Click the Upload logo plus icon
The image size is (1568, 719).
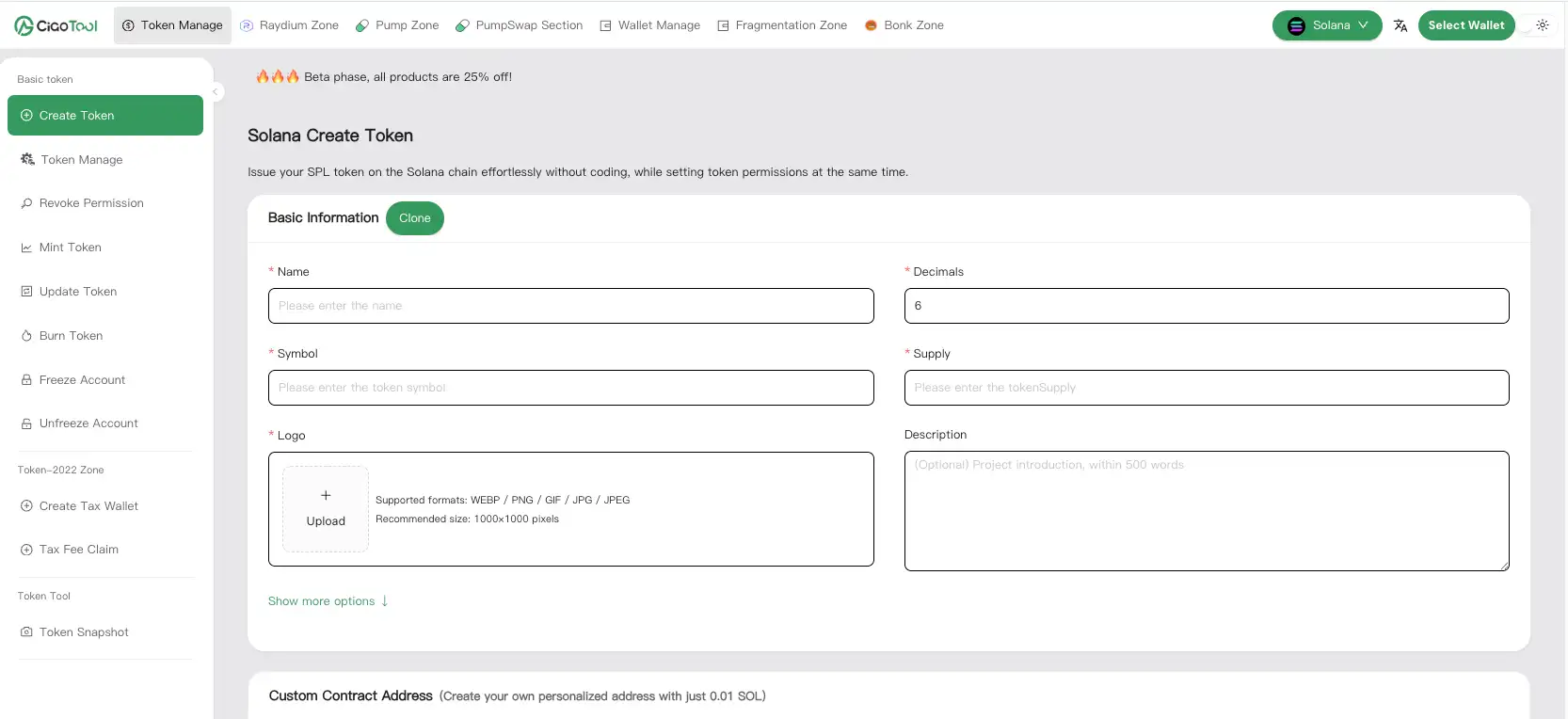(x=326, y=496)
